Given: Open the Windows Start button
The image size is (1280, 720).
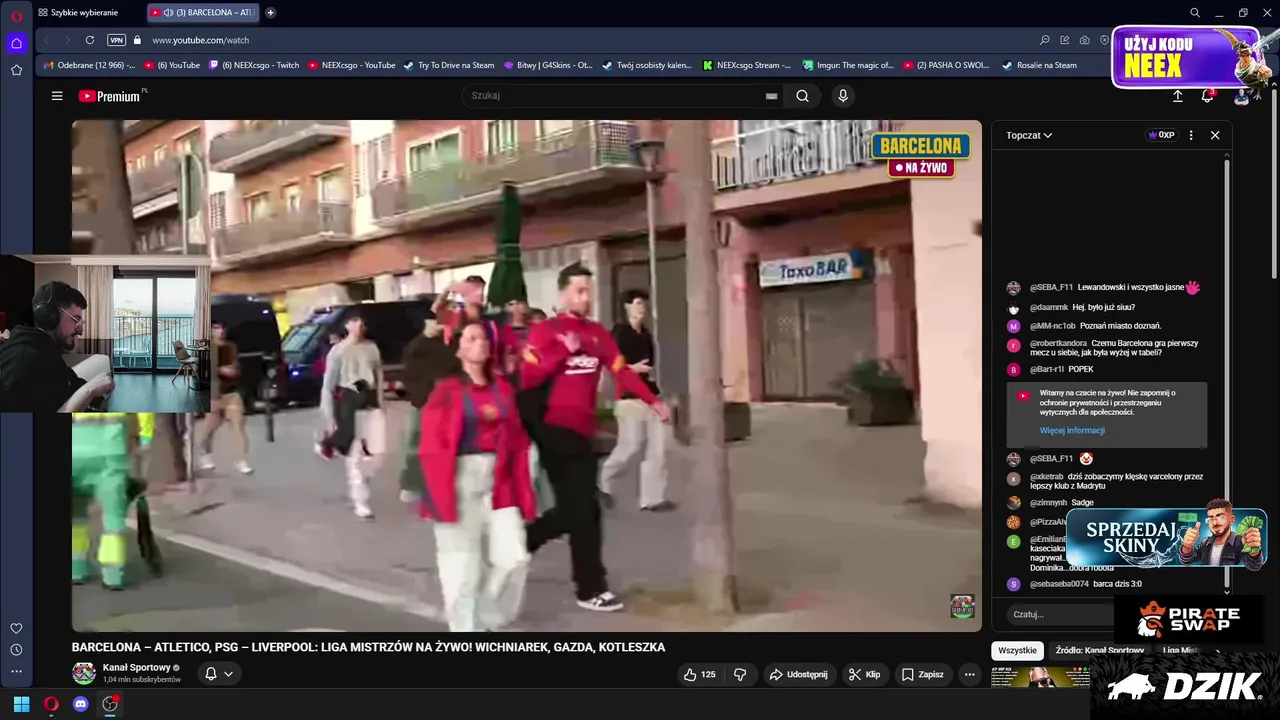Looking at the screenshot, I should click(21, 704).
